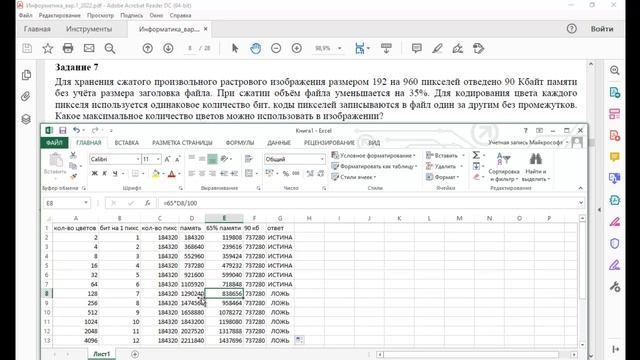Click the font color red A icon
Viewport: 640px width, 360px height.
172,174
